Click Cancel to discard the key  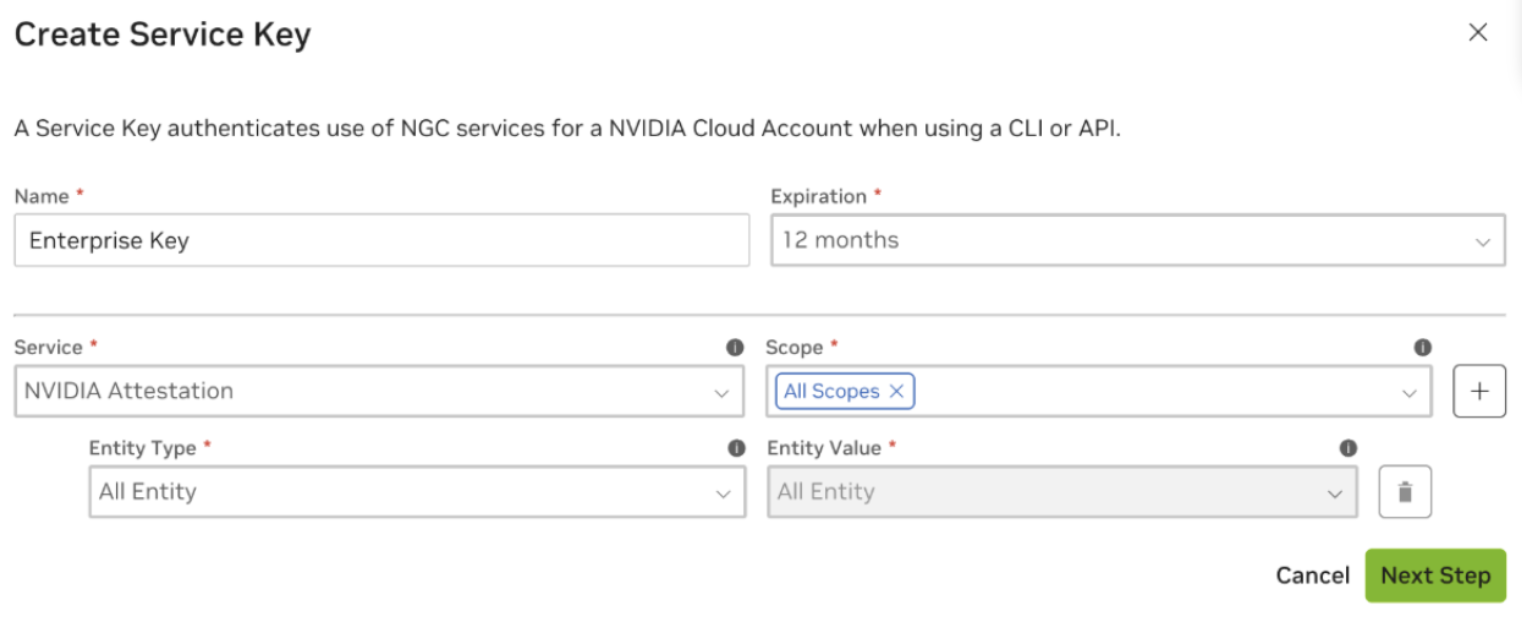pyautogui.click(x=1312, y=576)
